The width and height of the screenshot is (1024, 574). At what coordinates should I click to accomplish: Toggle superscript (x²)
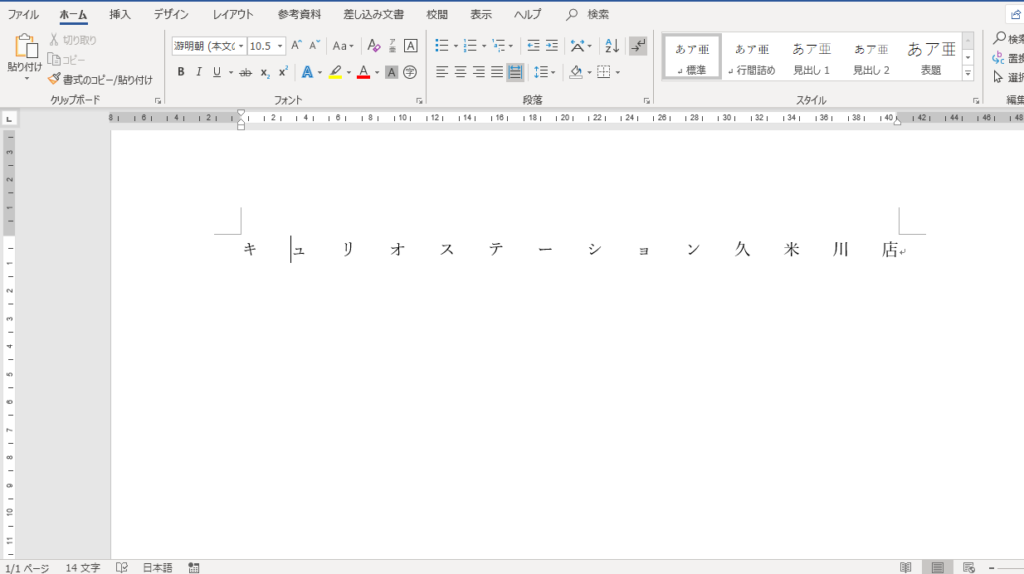point(283,72)
